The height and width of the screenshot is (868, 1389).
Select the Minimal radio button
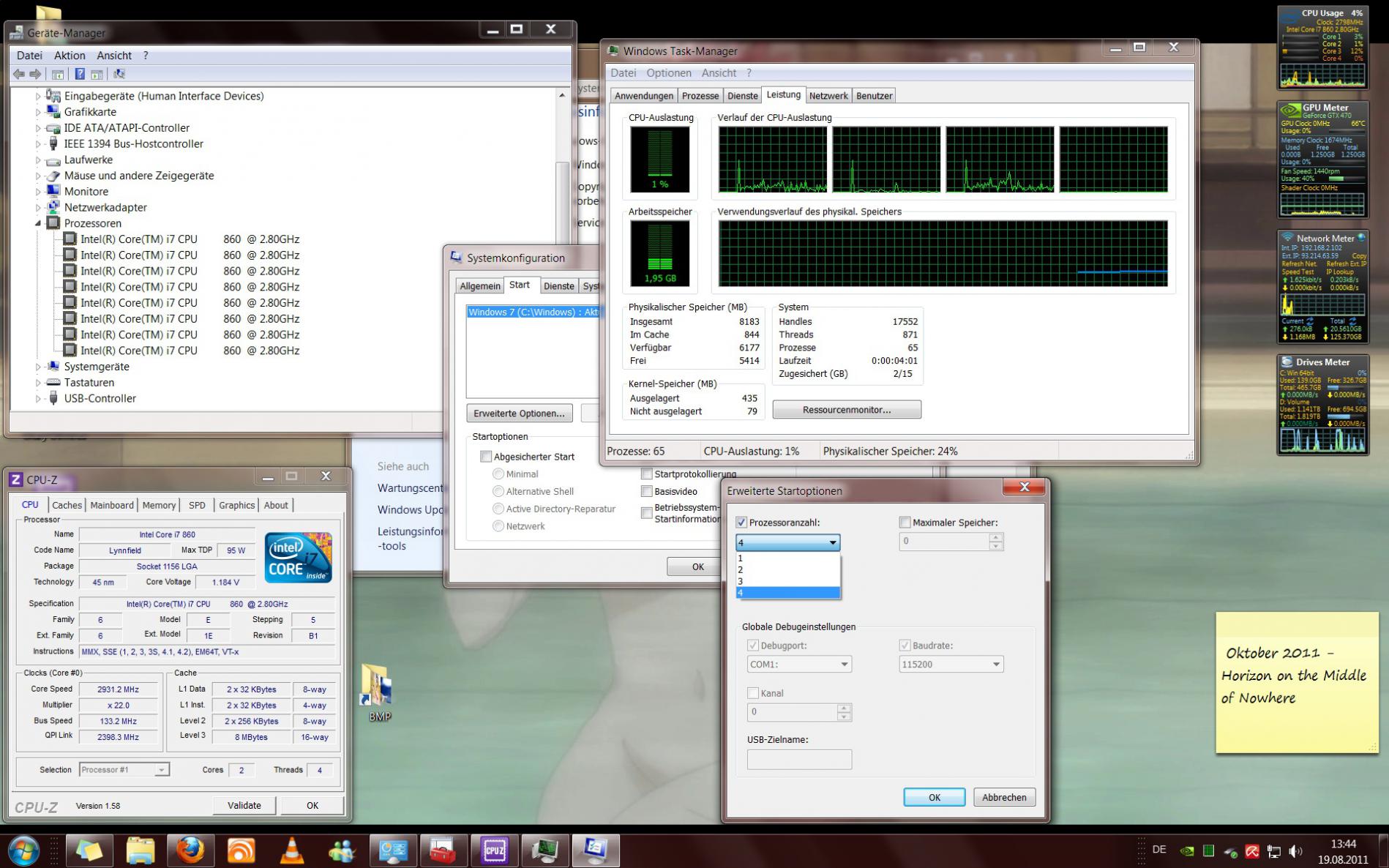click(x=498, y=474)
